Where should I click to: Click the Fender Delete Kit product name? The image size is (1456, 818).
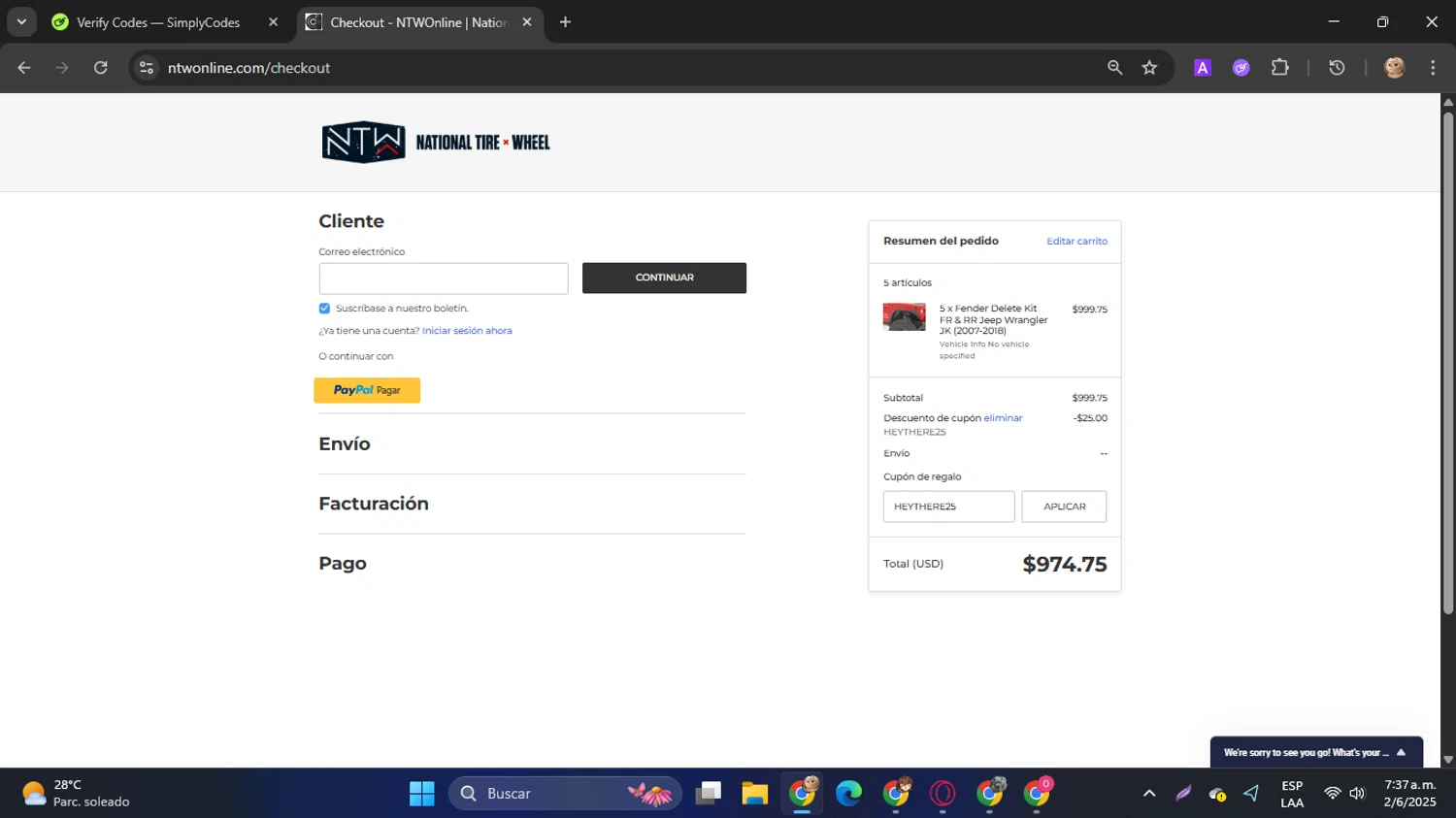click(993, 319)
